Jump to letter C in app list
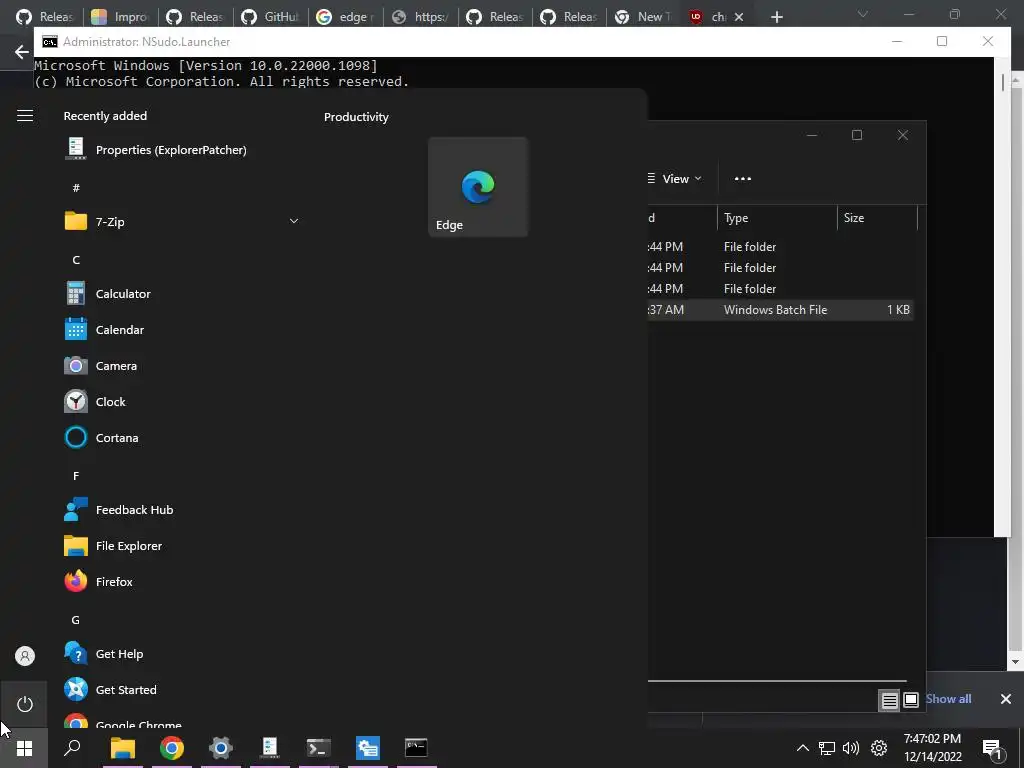The height and width of the screenshot is (768, 1024). (76, 260)
